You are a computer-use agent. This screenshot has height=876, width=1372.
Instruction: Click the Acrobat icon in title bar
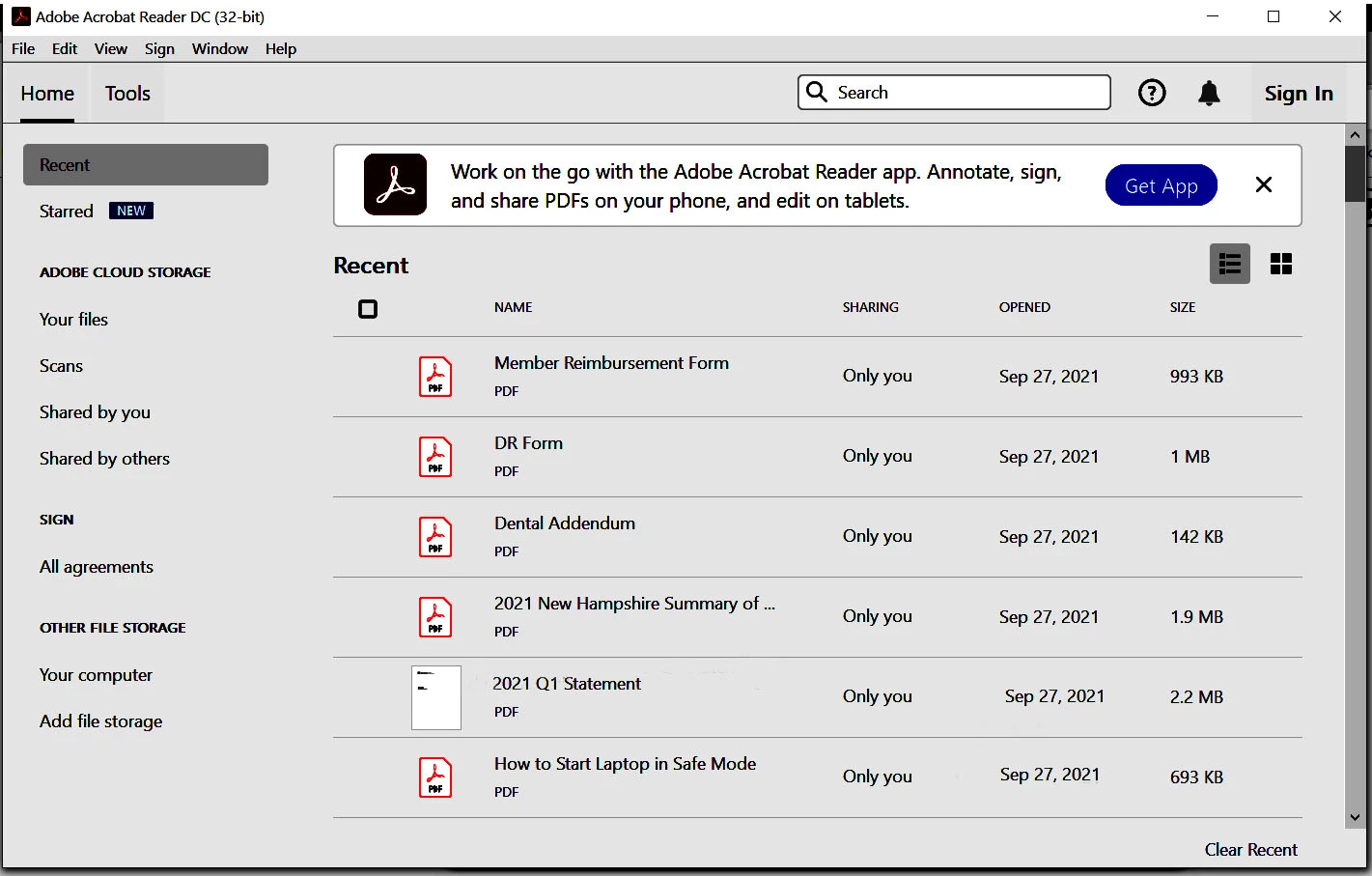(x=20, y=16)
